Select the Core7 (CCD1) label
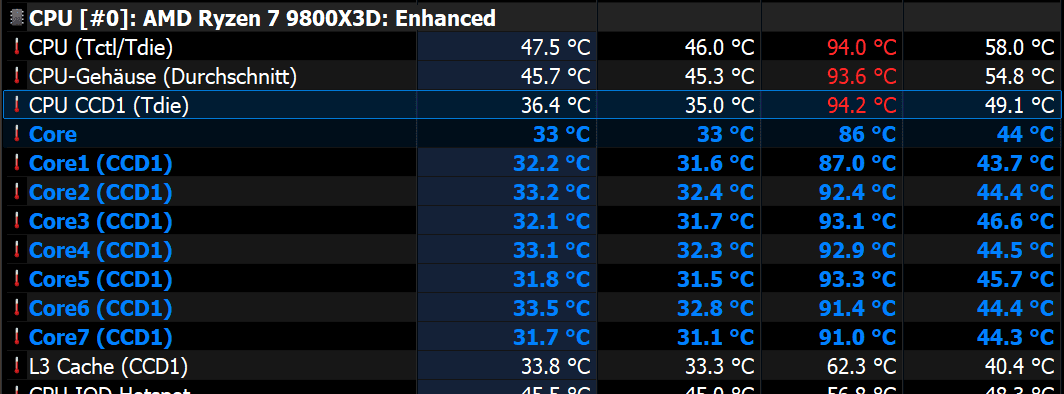Viewport: 1064px width, 394px height. click(100, 338)
